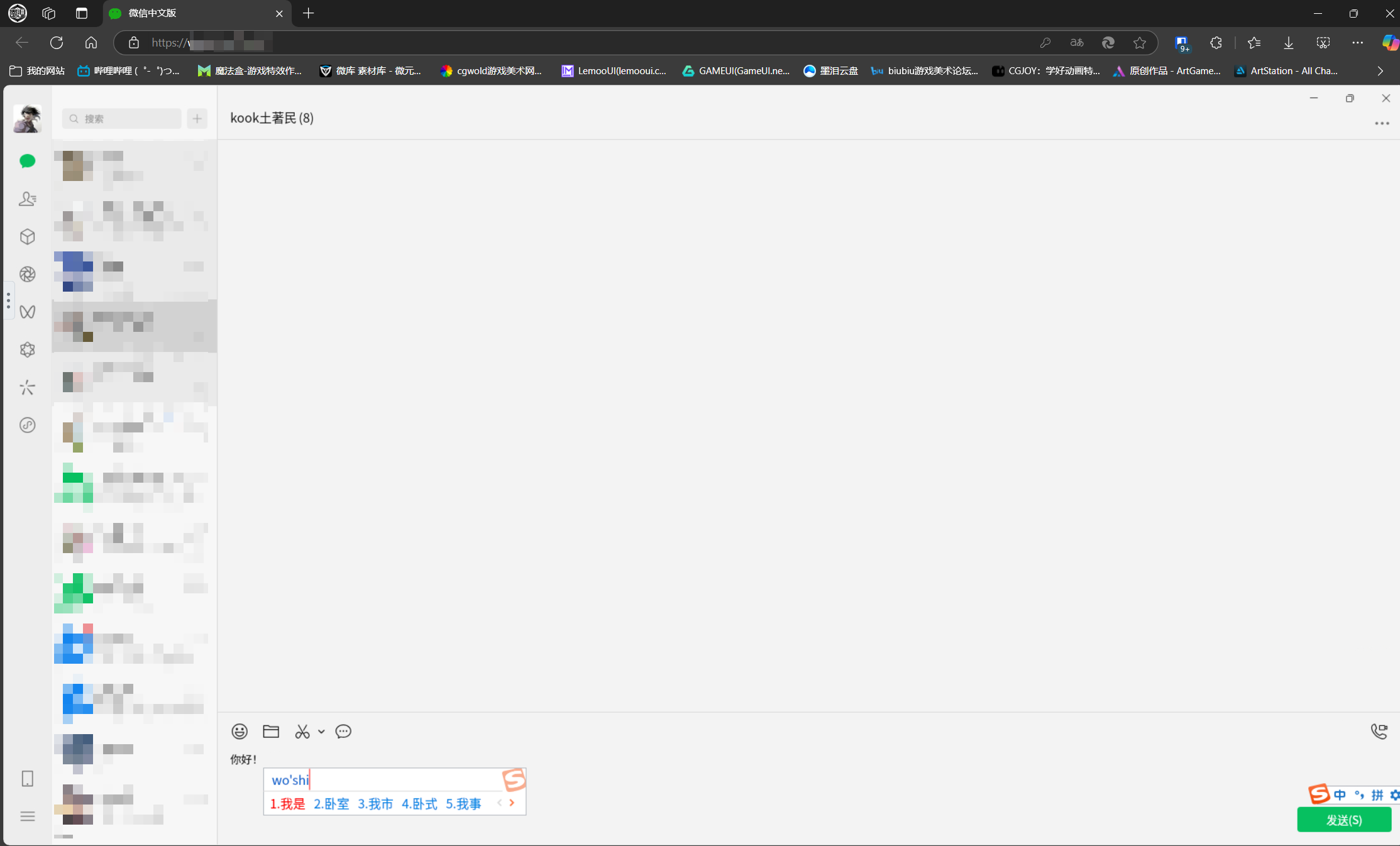Open the 哔哩哔哩 bookmark link

pyautogui.click(x=128, y=71)
